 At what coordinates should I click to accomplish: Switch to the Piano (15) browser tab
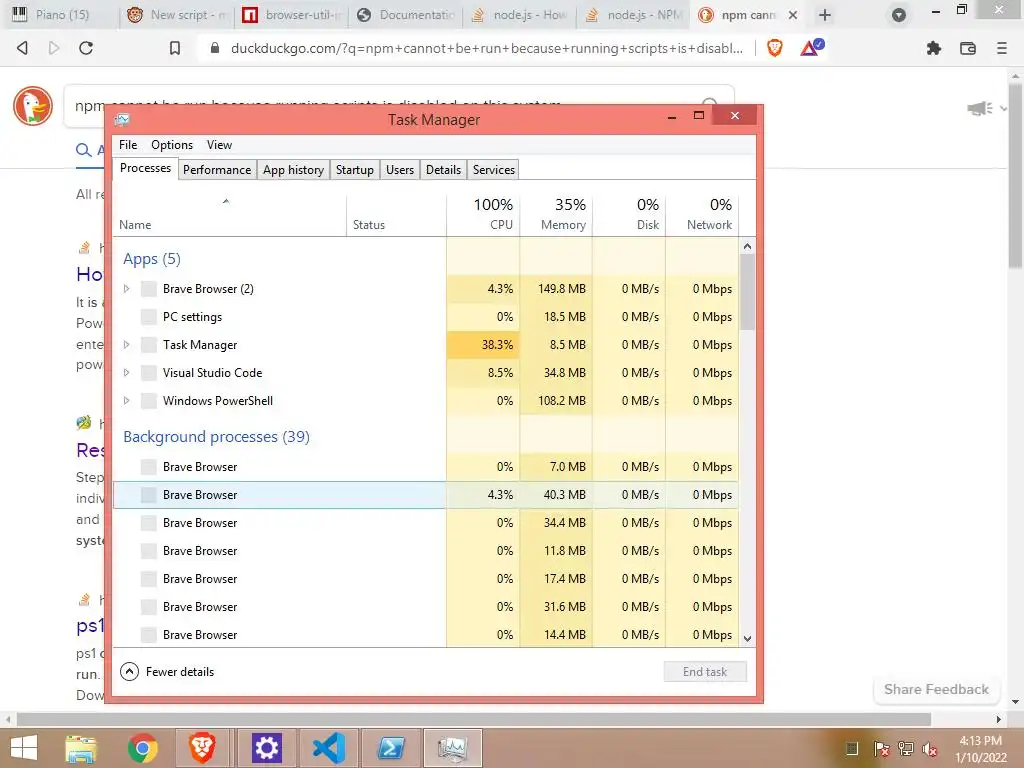tap(60, 15)
